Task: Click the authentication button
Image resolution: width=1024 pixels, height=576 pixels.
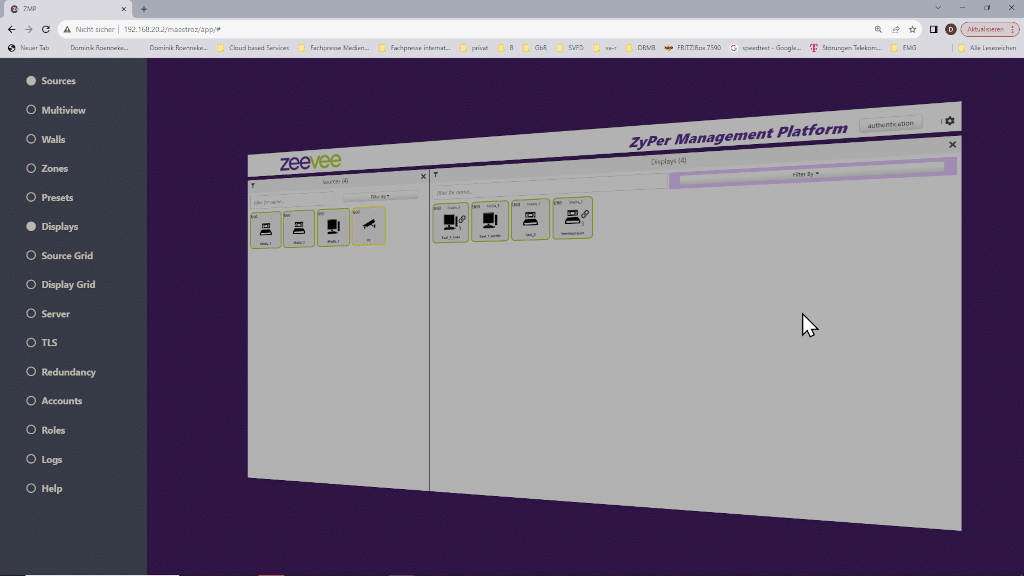Action: click(890, 124)
